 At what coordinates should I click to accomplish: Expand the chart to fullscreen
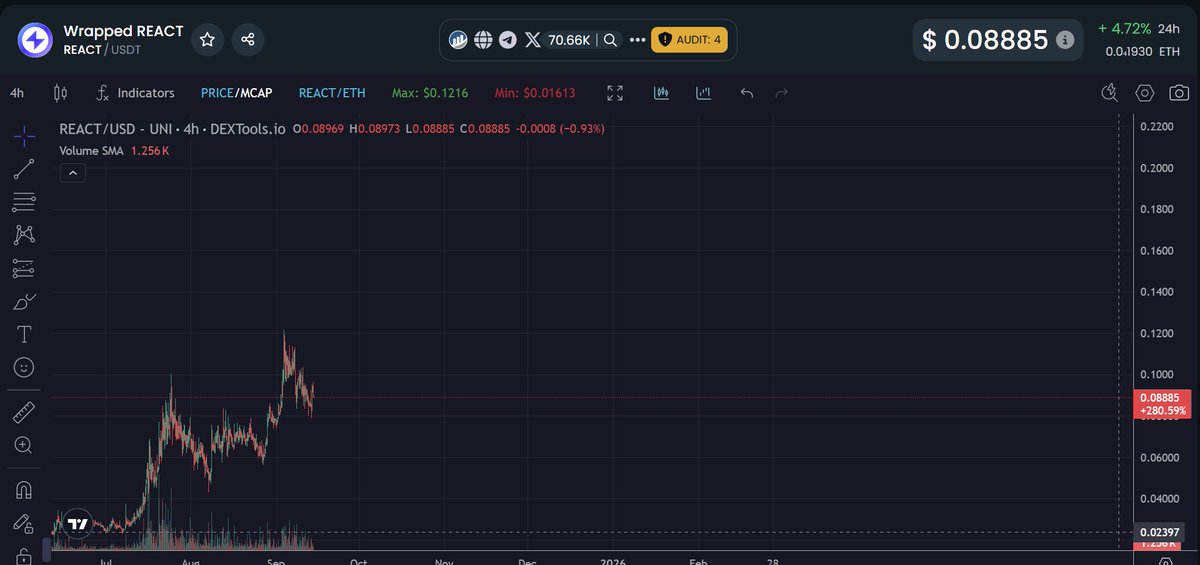click(615, 93)
